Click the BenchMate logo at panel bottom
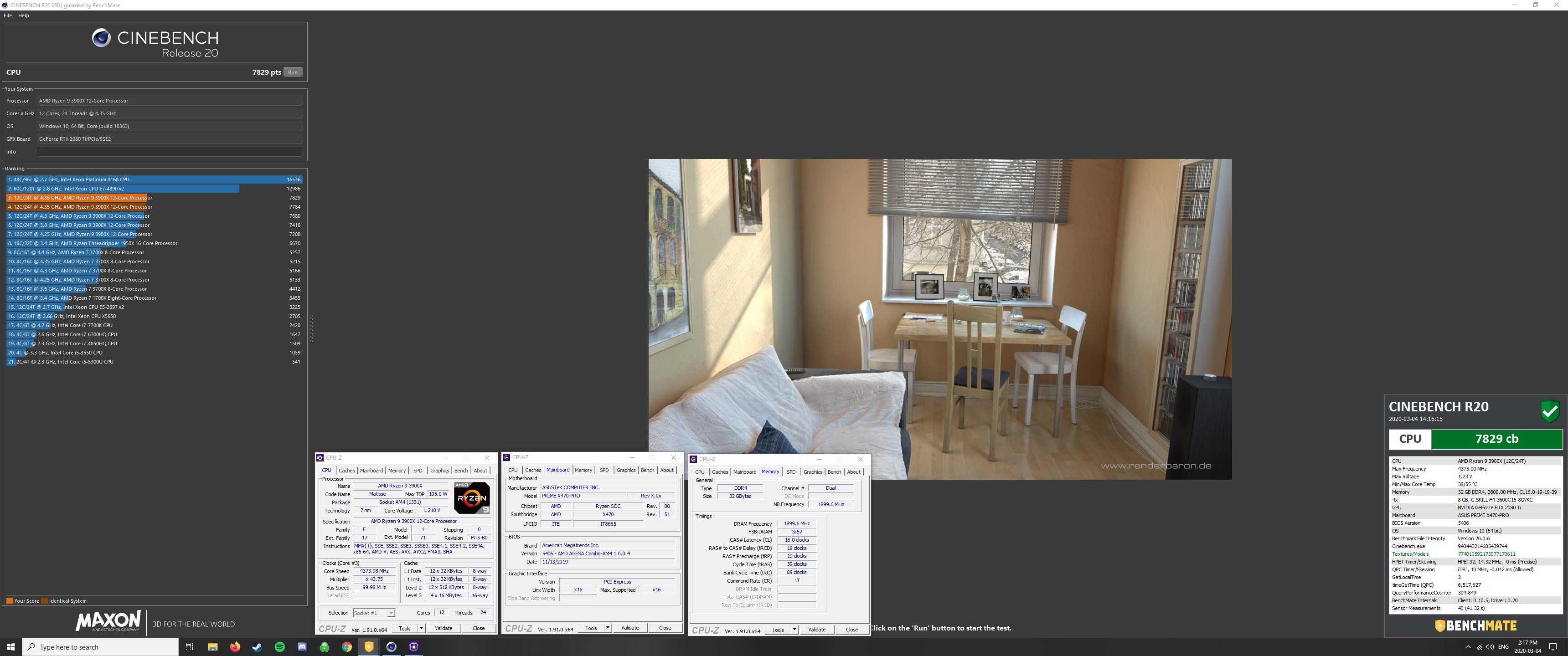The width and height of the screenshot is (1568, 656). [1475, 625]
